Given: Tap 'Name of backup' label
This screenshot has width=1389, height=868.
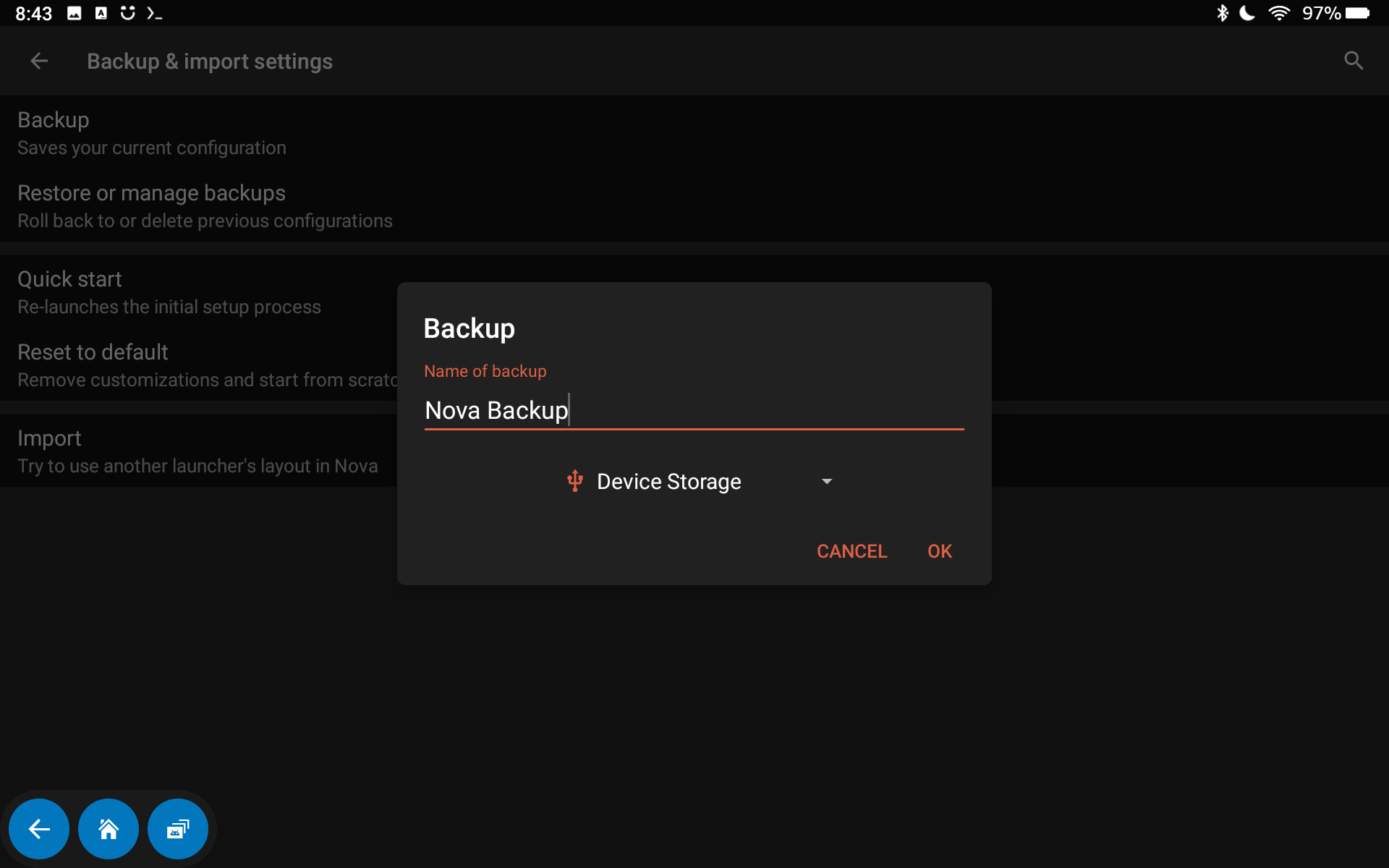Looking at the screenshot, I should tap(485, 371).
